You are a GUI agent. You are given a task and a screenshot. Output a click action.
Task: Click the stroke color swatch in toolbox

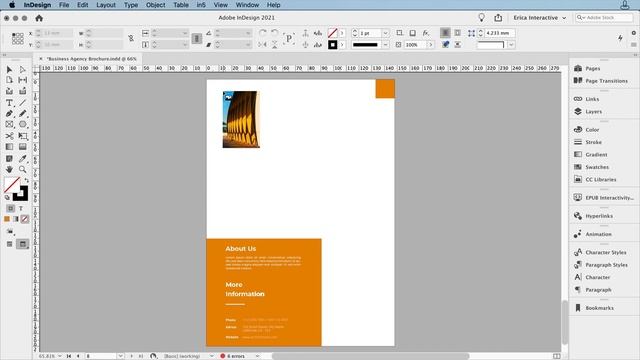(x=22, y=193)
